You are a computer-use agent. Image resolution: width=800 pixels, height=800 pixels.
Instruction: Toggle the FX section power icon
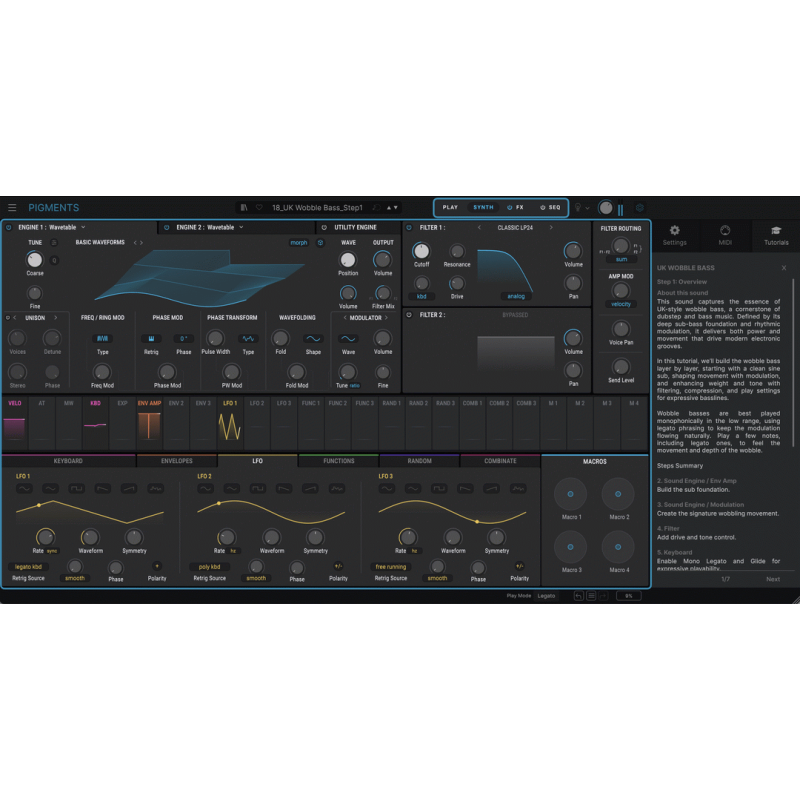pos(509,208)
